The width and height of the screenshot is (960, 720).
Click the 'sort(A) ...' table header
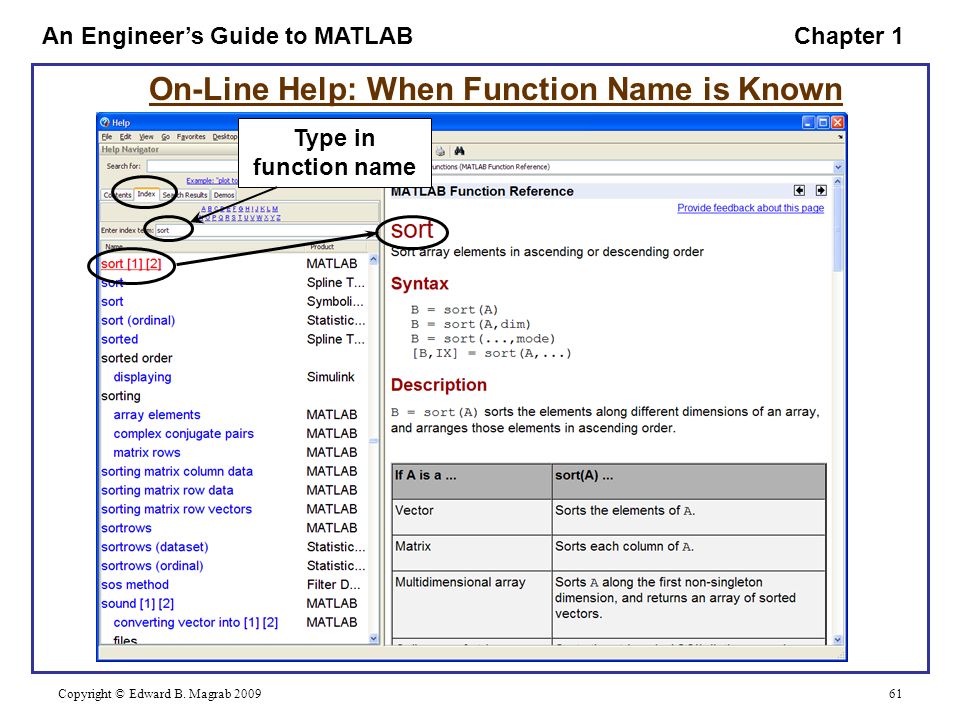pyautogui.click(x=689, y=482)
